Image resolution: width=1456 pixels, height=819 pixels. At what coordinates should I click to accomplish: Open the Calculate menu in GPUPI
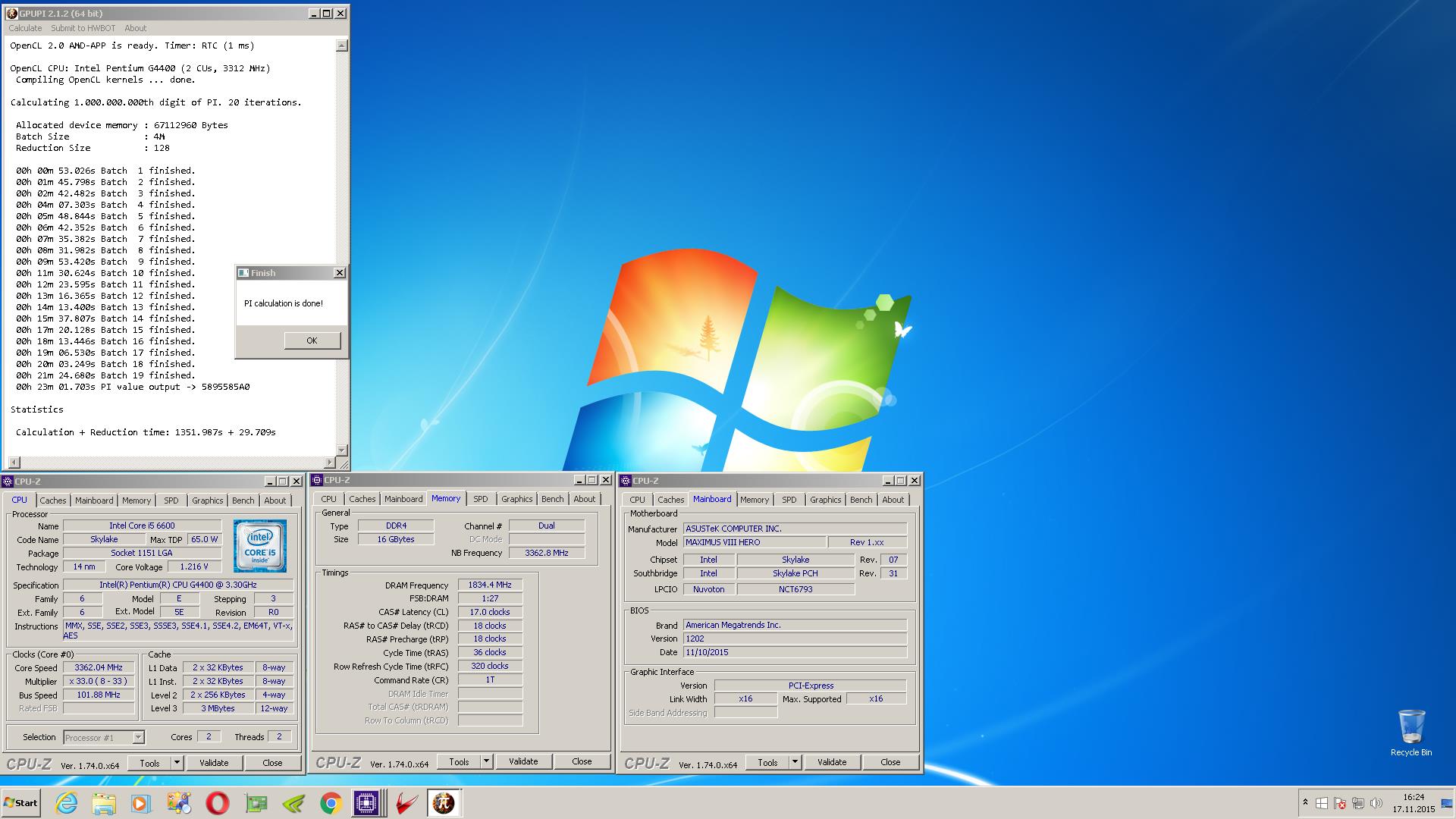coord(25,28)
